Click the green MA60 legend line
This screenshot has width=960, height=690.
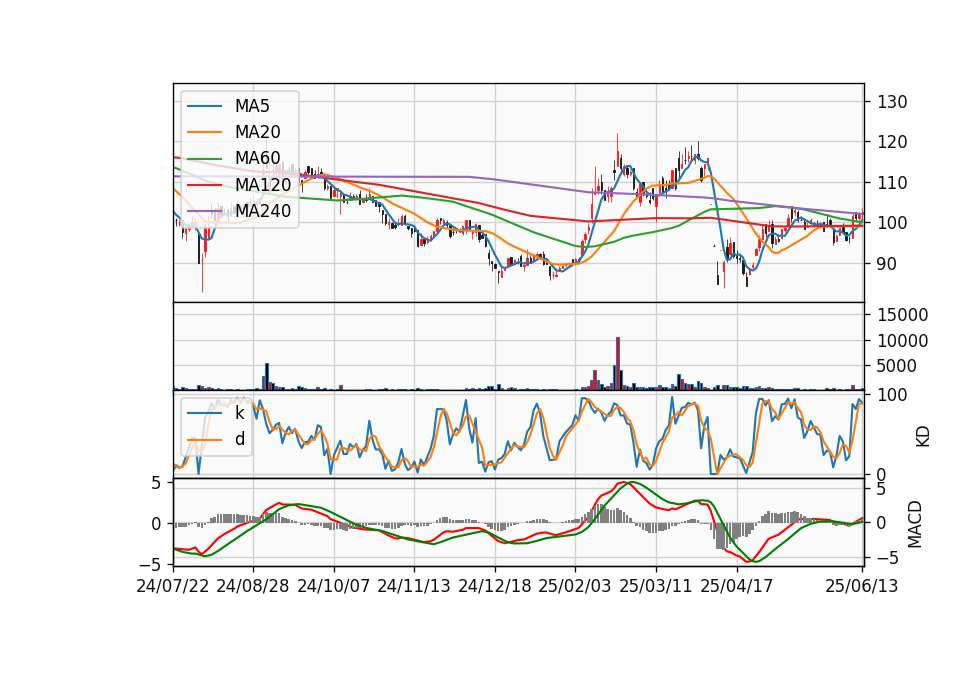click(x=204, y=159)
